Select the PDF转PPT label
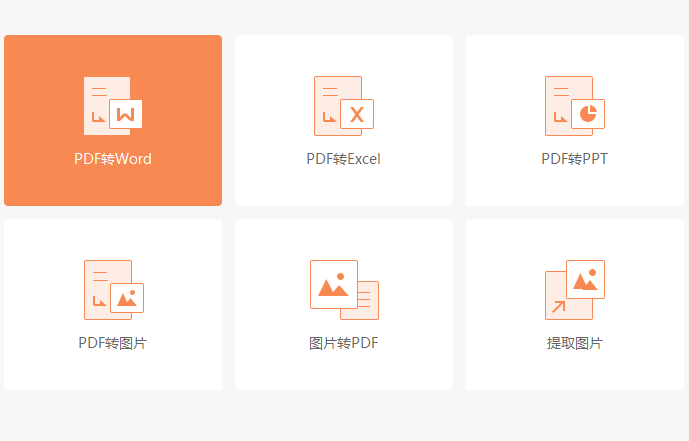The image size is (689, 441). pos(575,159)
